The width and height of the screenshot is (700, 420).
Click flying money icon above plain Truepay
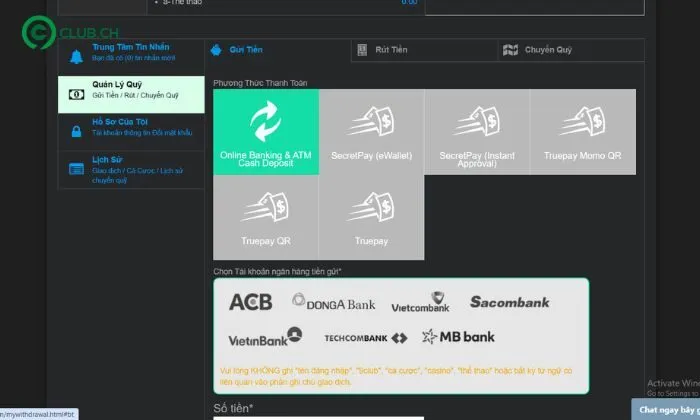coord(371,207)
